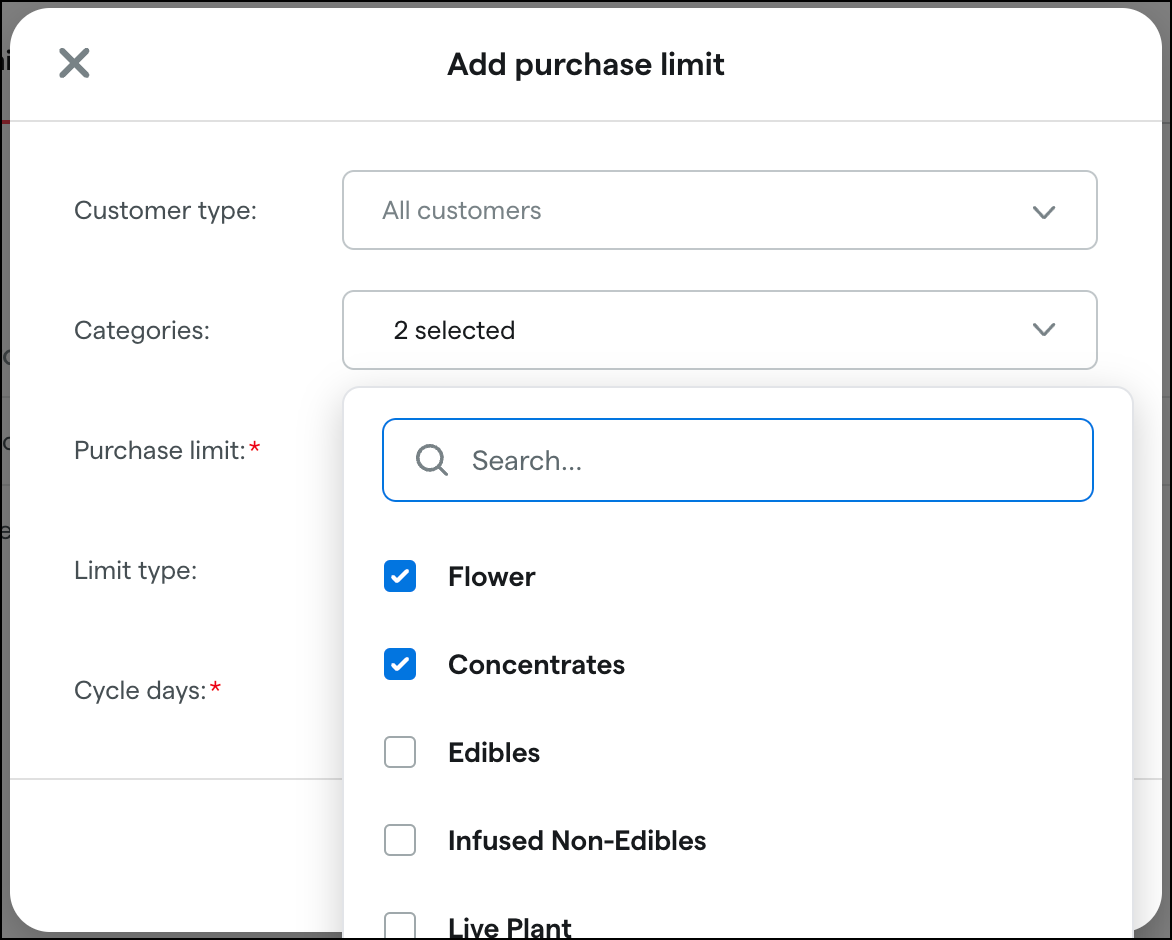Select the Edibles category label

click(494, 752)
